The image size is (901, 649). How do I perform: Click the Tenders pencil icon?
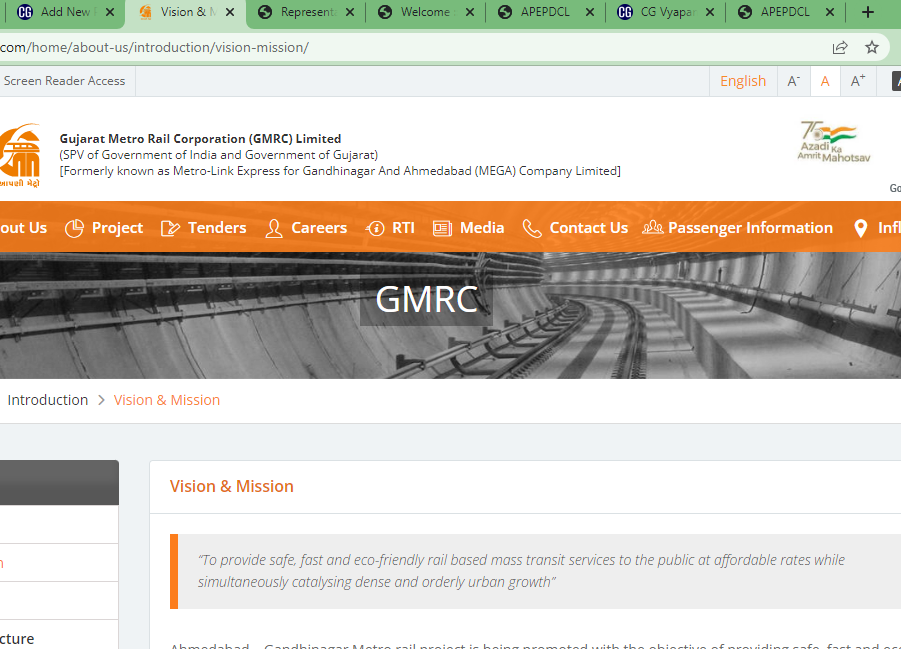click(x=170, y=228)
